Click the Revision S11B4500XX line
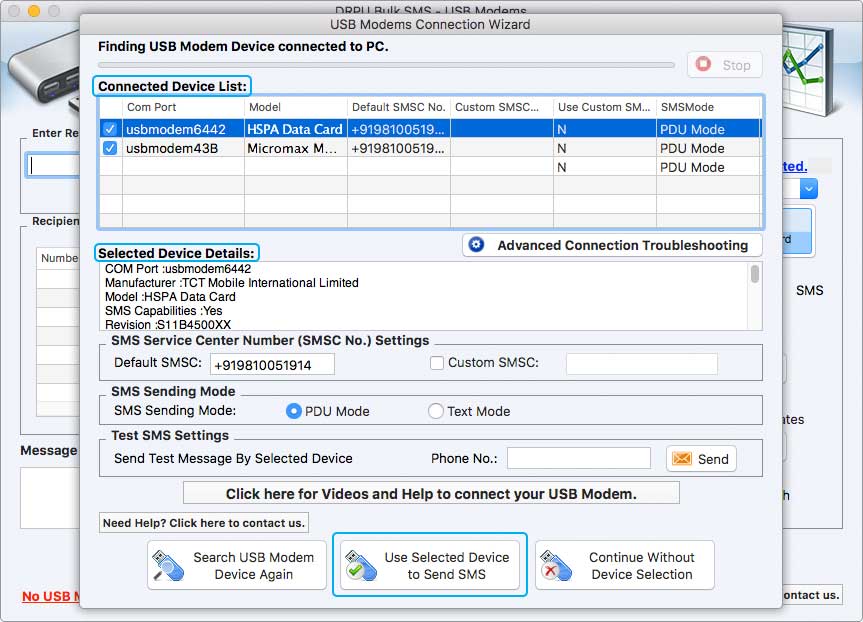Image resolution: width=863 pixels, height=622 pixels. point(168,325)
